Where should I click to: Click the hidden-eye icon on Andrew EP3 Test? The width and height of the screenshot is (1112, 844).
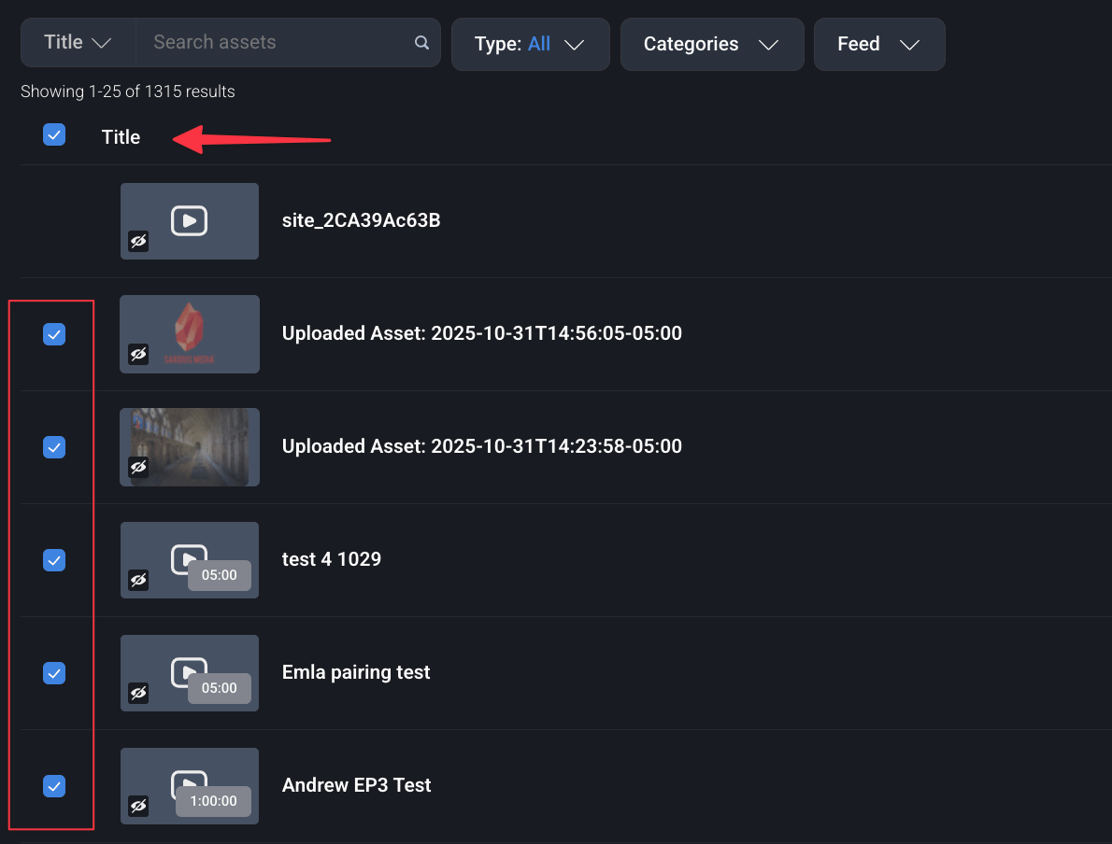pyautogui.click(x=138, y=806)
